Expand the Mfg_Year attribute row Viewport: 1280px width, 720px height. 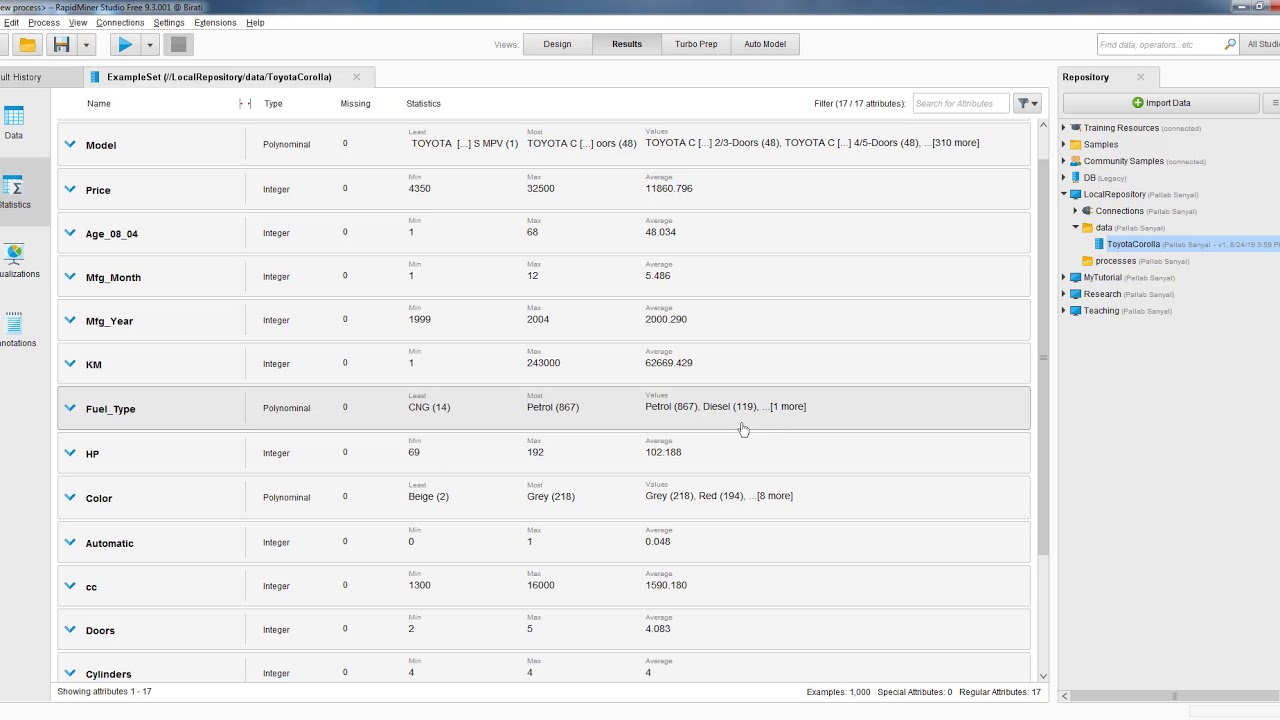(70, 320)
